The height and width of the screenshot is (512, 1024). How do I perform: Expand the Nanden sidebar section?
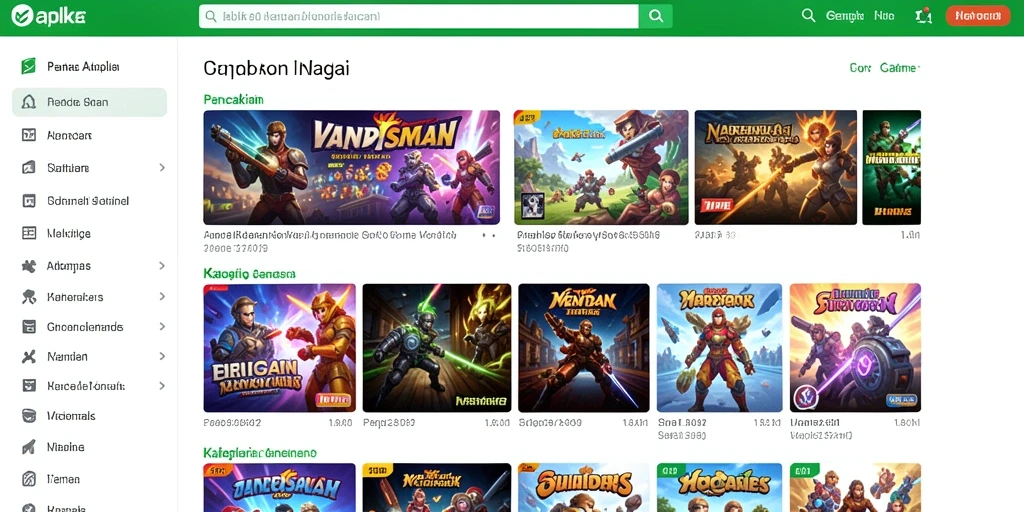pos(162,357)
